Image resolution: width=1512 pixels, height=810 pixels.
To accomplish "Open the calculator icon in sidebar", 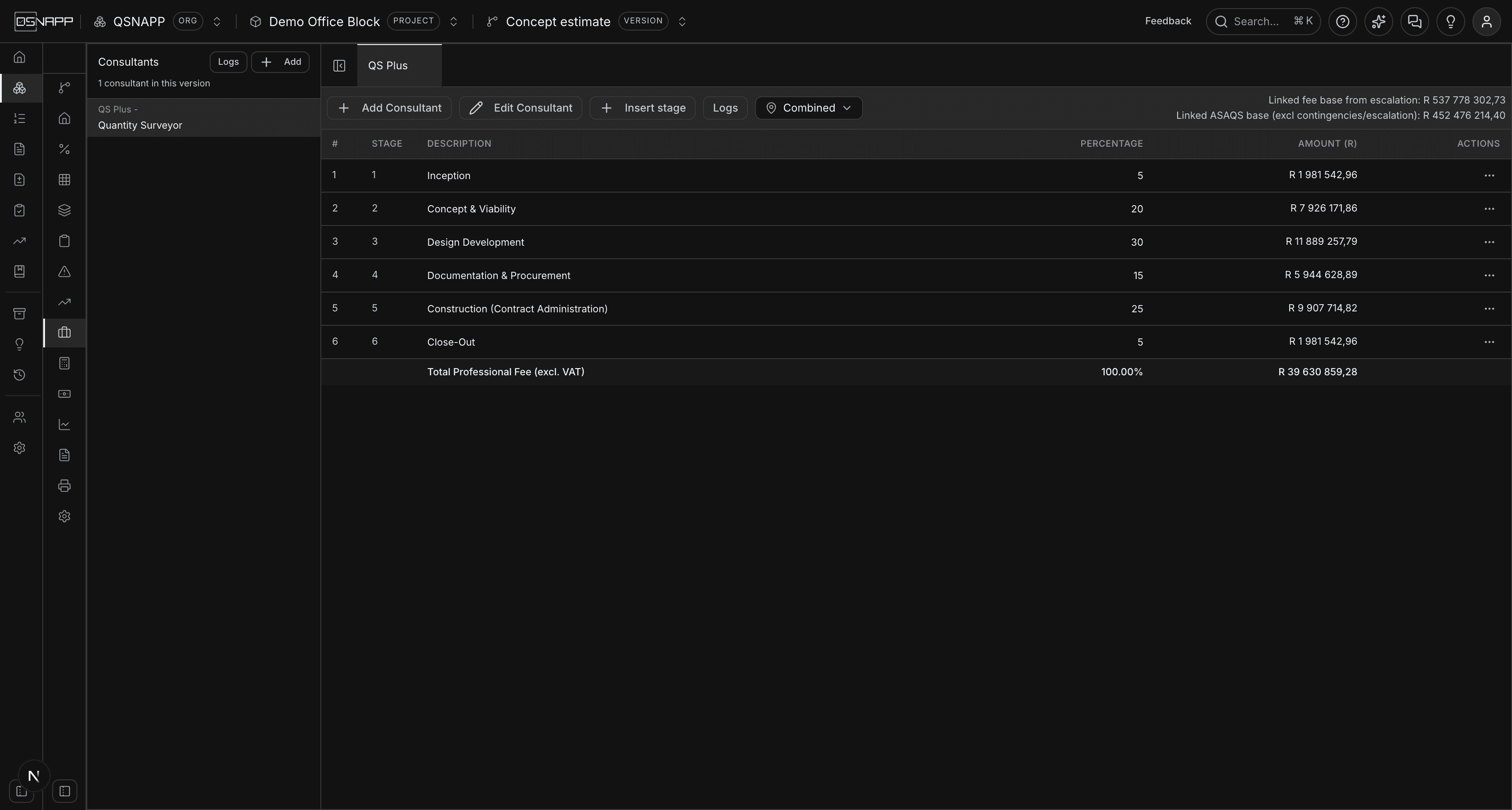I will (x=64, y=363).
